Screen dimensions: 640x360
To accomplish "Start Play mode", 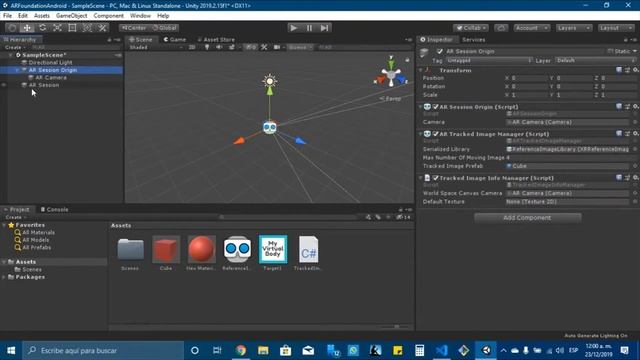I will click(x=293, y=28).
